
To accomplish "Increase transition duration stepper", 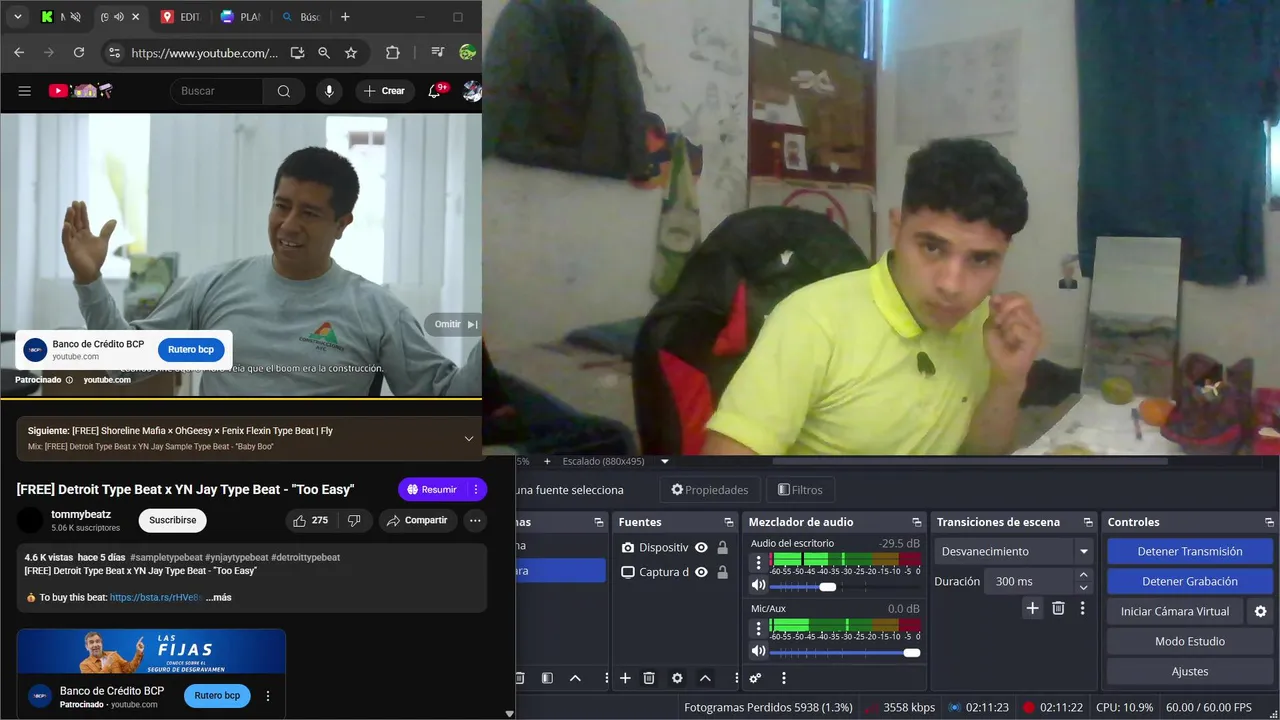I will [1083, 575].
